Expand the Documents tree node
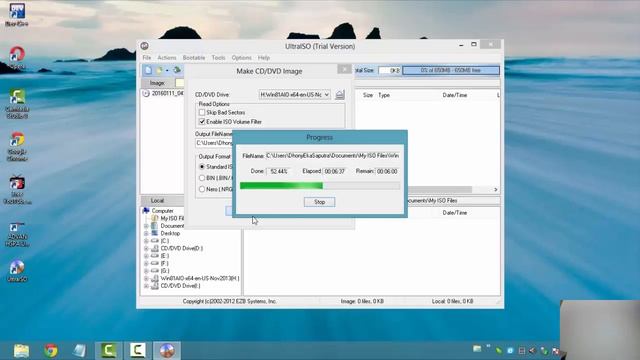Image resolution: width=640 pixels, height=360 pixels. (x=146, y=226)
